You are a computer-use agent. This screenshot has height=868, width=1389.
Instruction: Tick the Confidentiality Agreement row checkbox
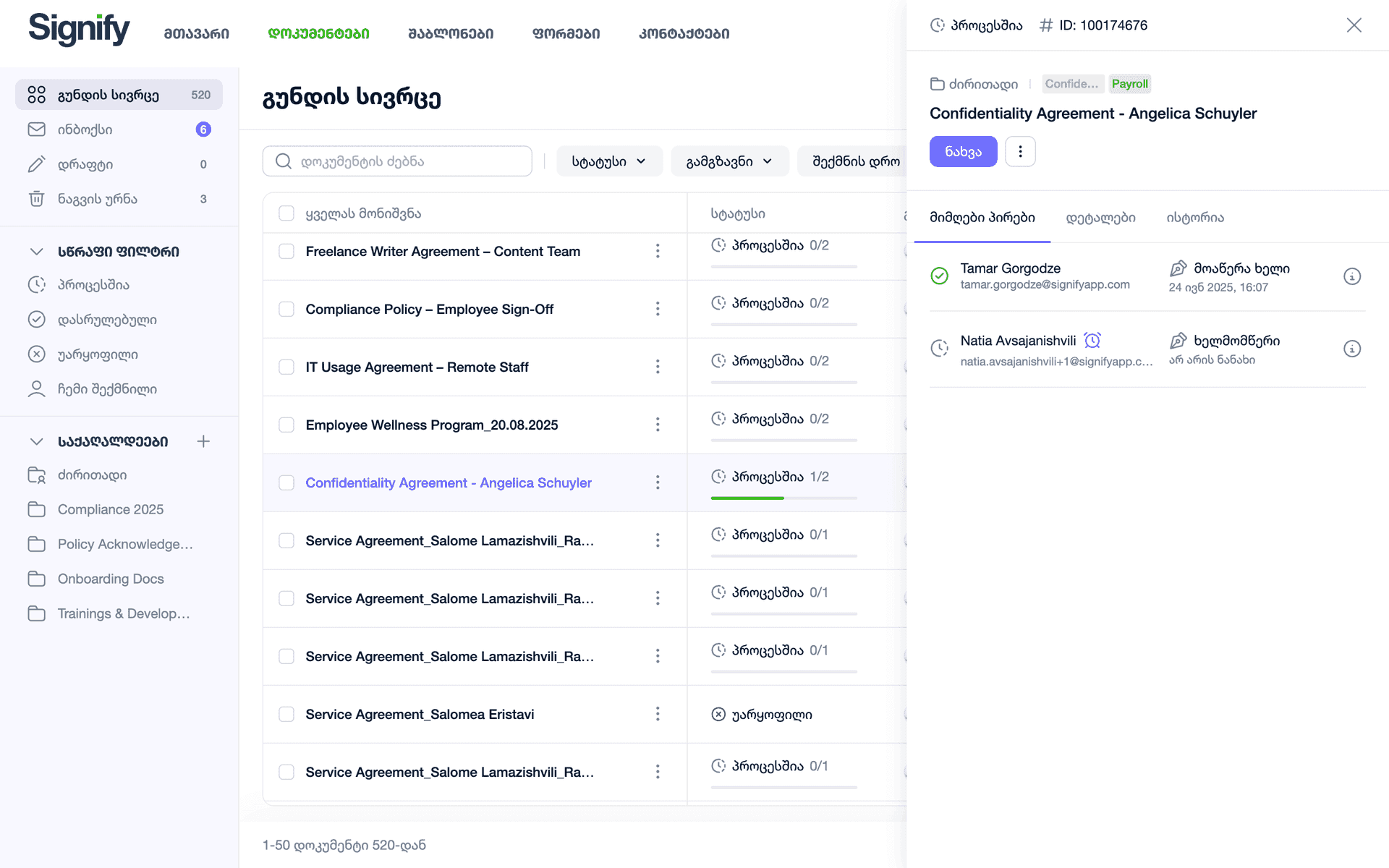tap(286, 482)
